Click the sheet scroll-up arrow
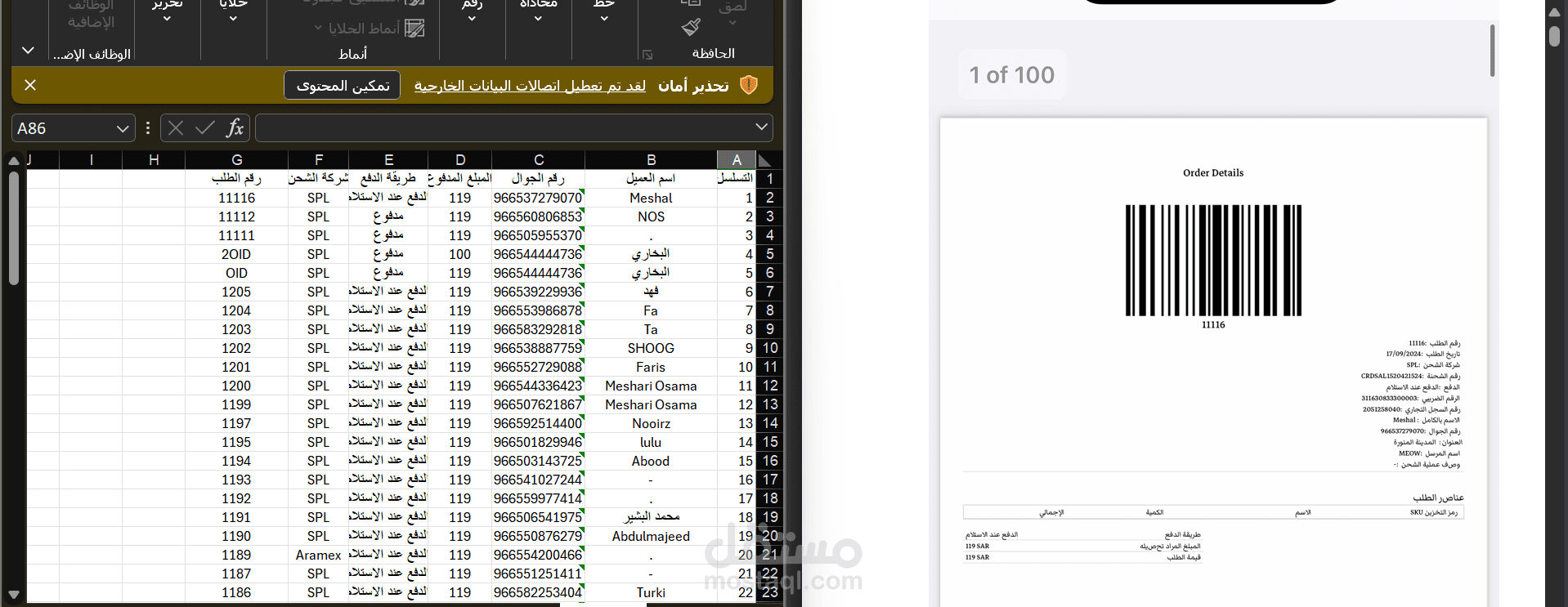The width and height of the screenshot is (1568, 607). [13, 161]
